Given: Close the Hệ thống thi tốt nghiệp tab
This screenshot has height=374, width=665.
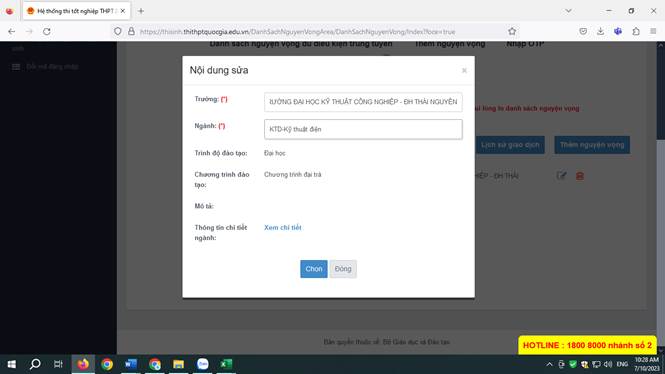Looking at the screenshot, I should (x=123, y=11).
